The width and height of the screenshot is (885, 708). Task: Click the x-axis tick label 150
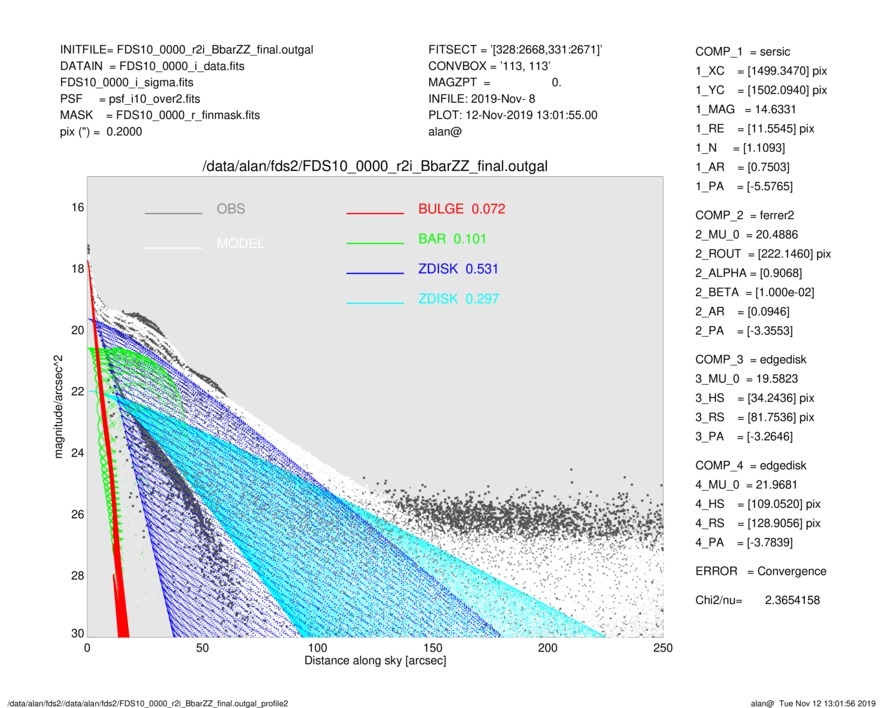point(433,648)
